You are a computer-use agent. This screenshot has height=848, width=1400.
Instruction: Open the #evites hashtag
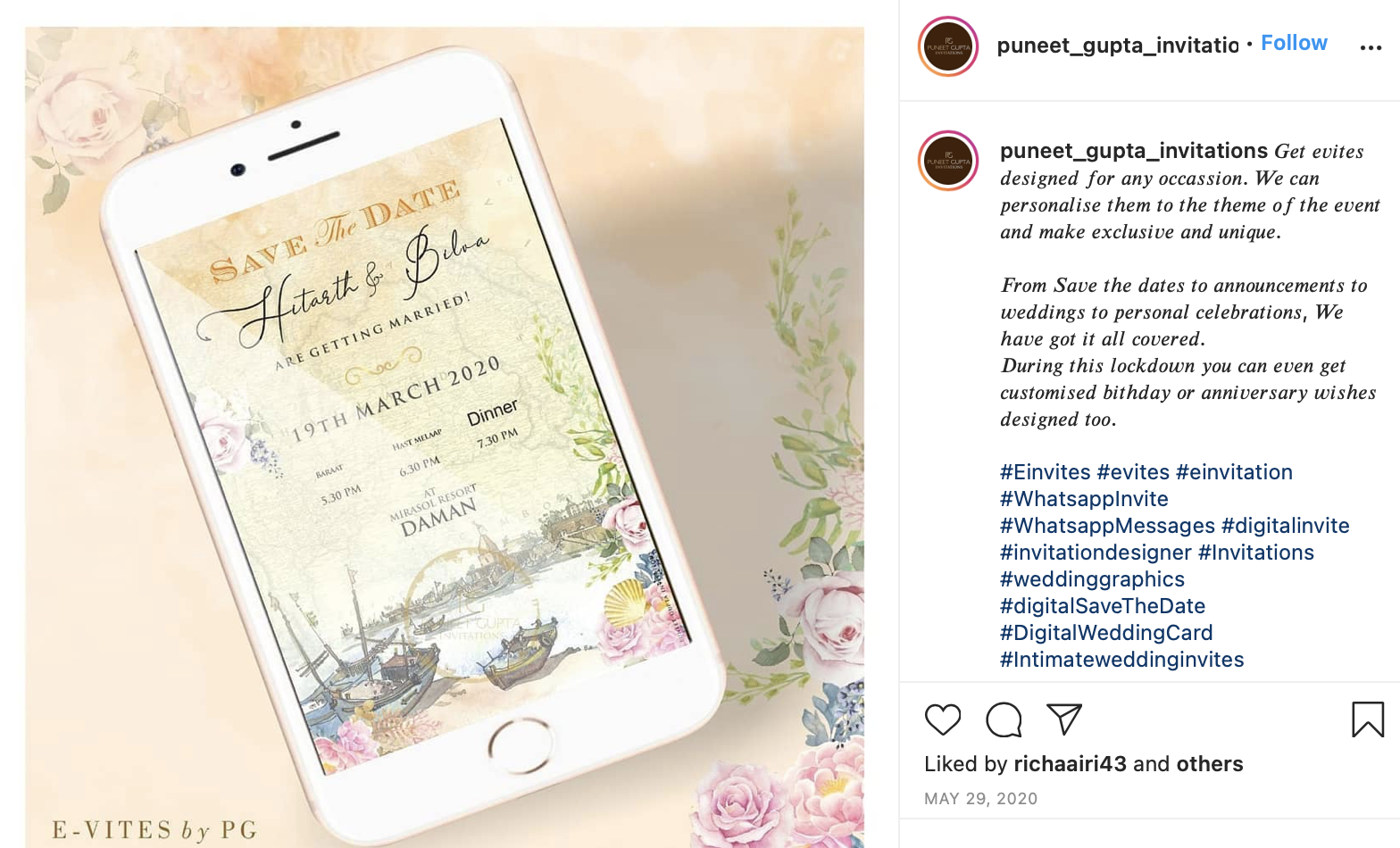point(1132,472)
